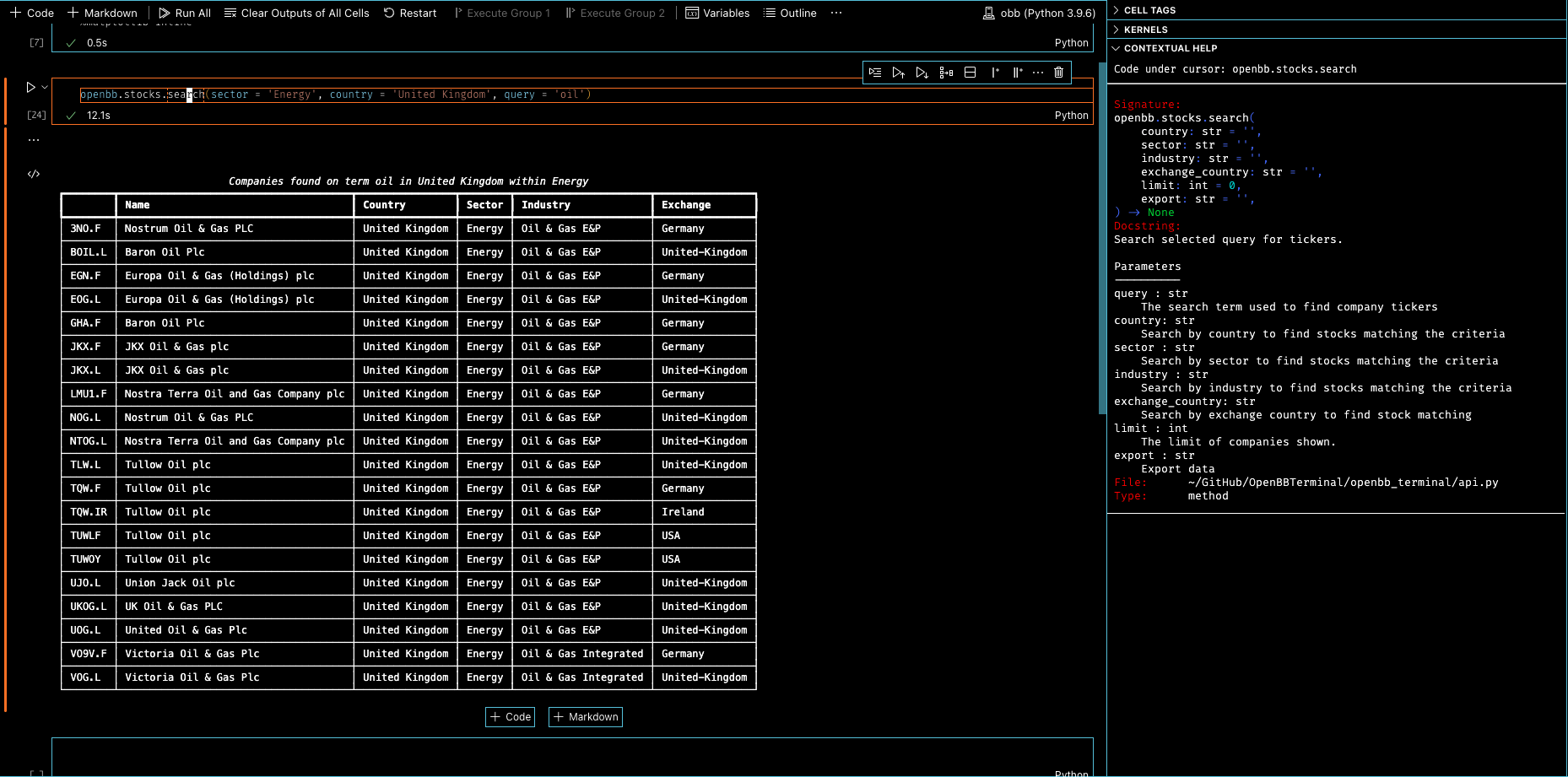Click Run by Line icon in cell toolbar

click(x=875, y=73)
